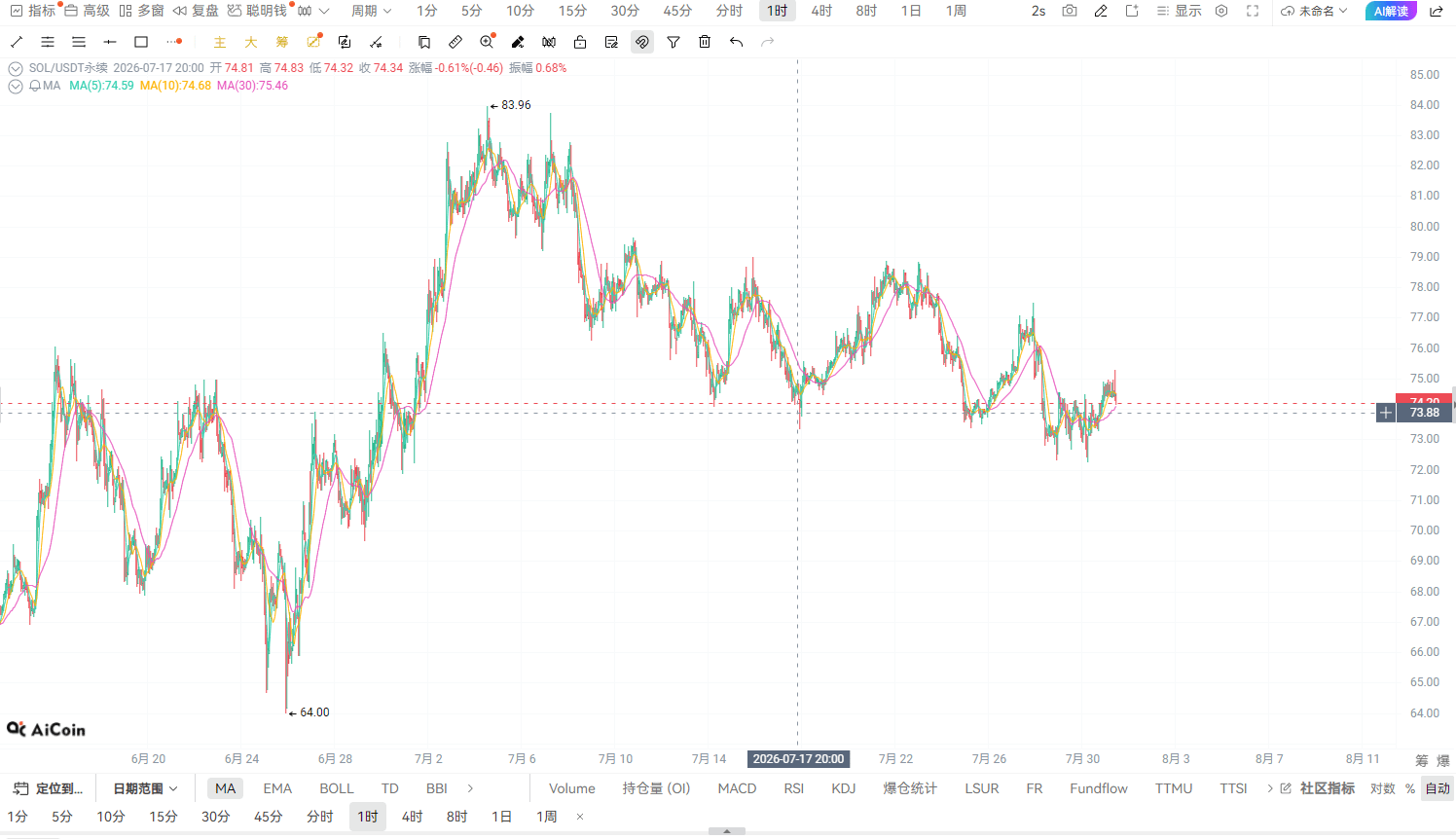Toggle the MA main indicator

225,788
